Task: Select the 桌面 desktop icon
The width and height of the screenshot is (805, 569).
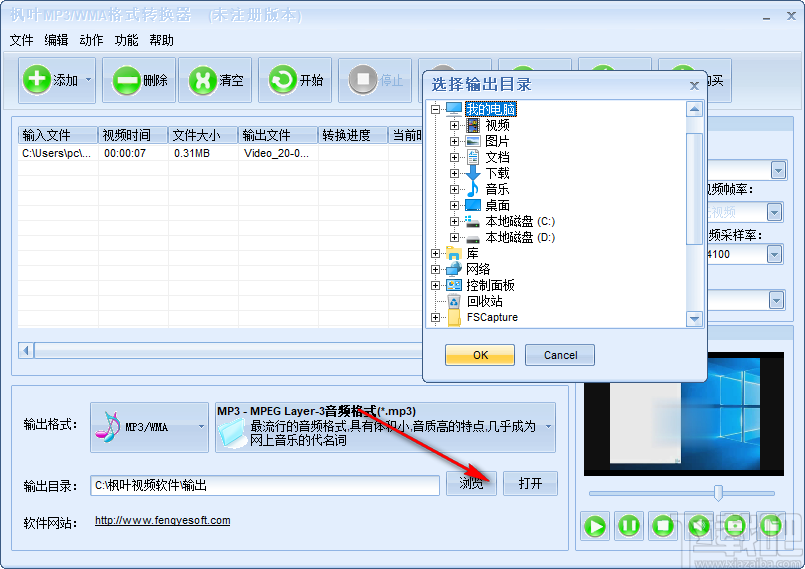Action: (x=473, y=205)
